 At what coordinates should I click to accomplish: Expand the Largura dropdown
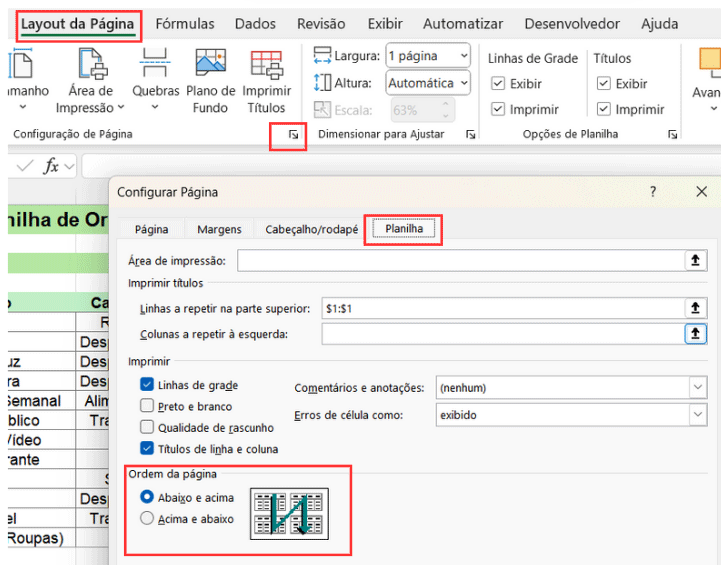coord(461,57)
